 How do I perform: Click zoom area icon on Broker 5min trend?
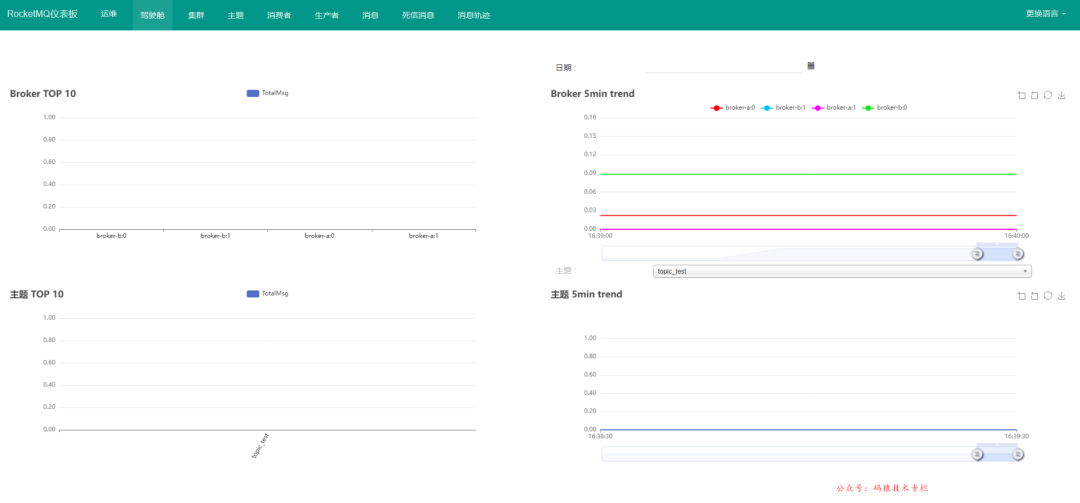click(1021, 96)
